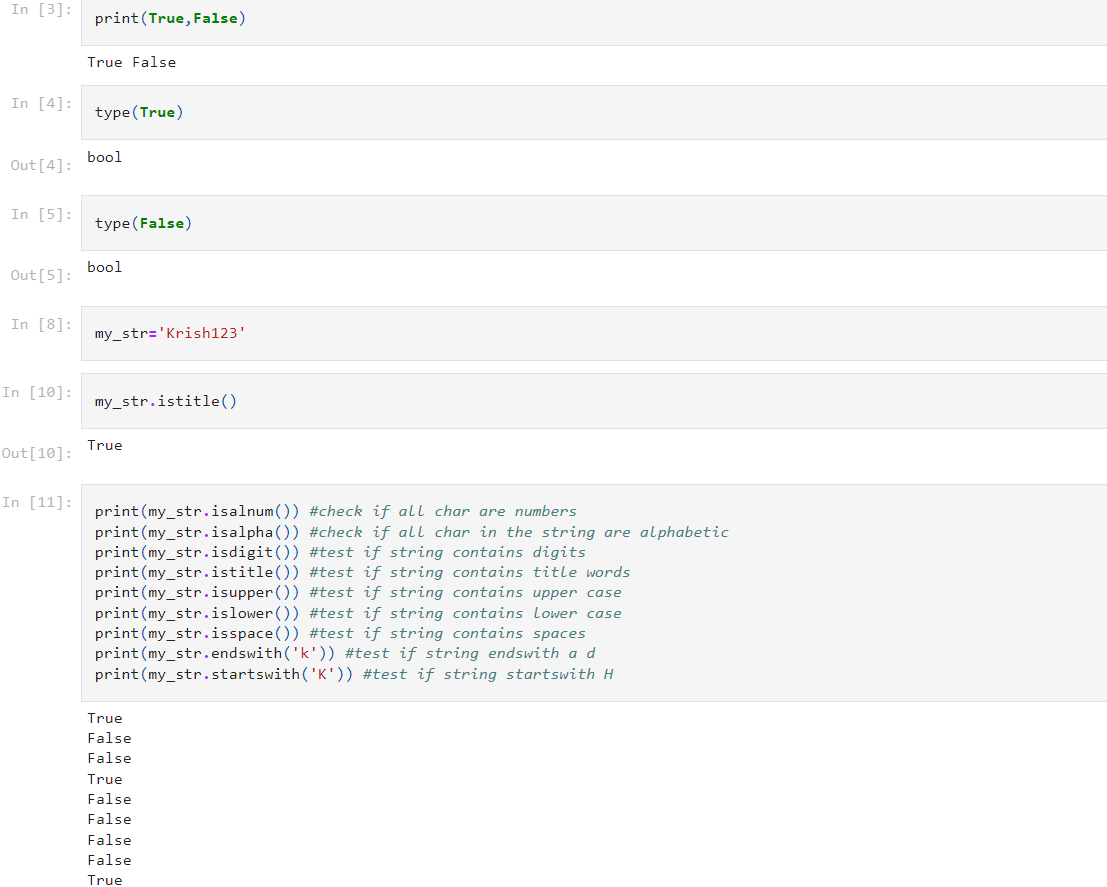Click the print(my_str.isdigit()) line

pyautogui.click(x=197, y=552)
